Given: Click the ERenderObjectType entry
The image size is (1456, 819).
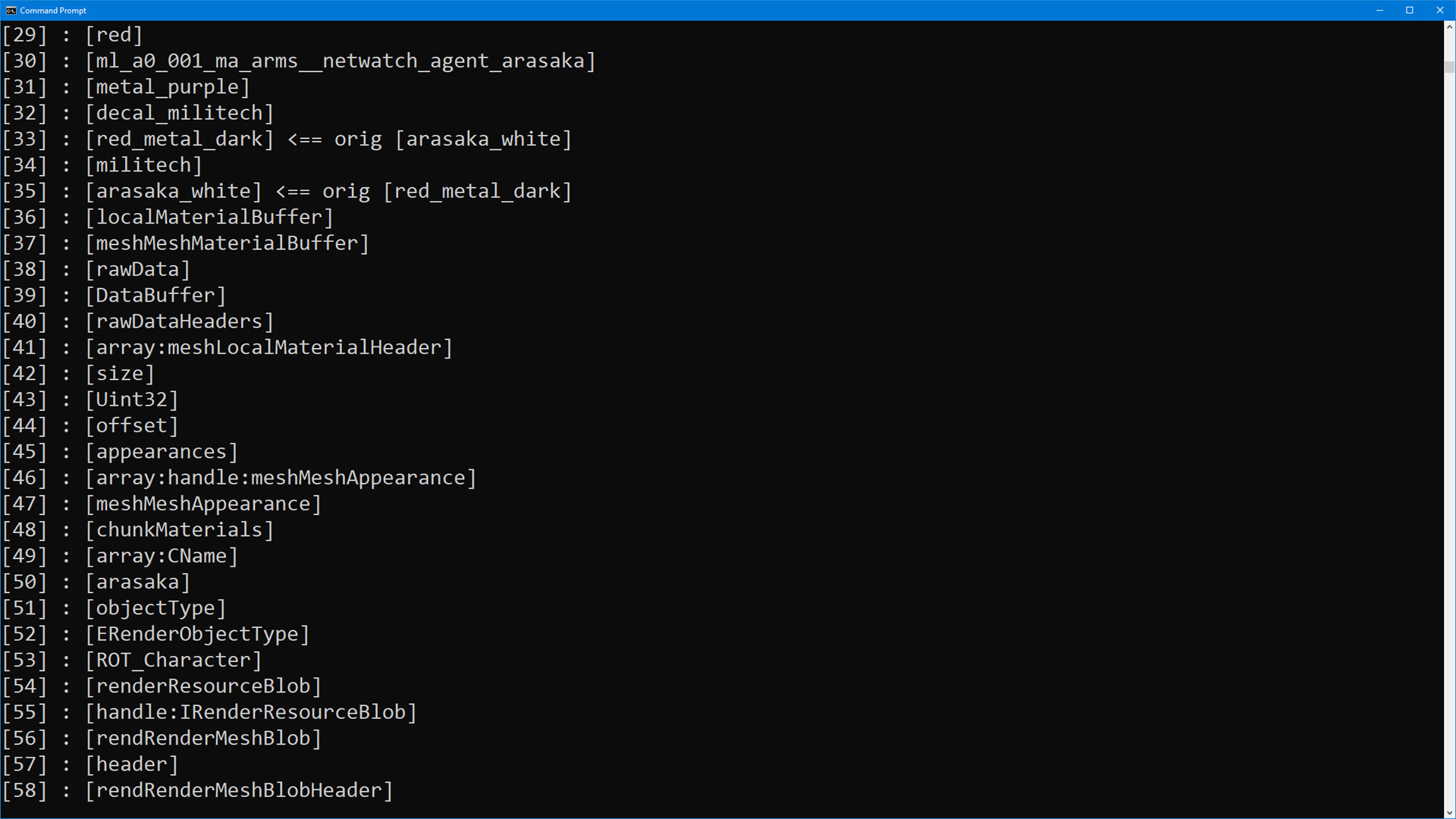Looking at the screenshot, I should point(197,635).
